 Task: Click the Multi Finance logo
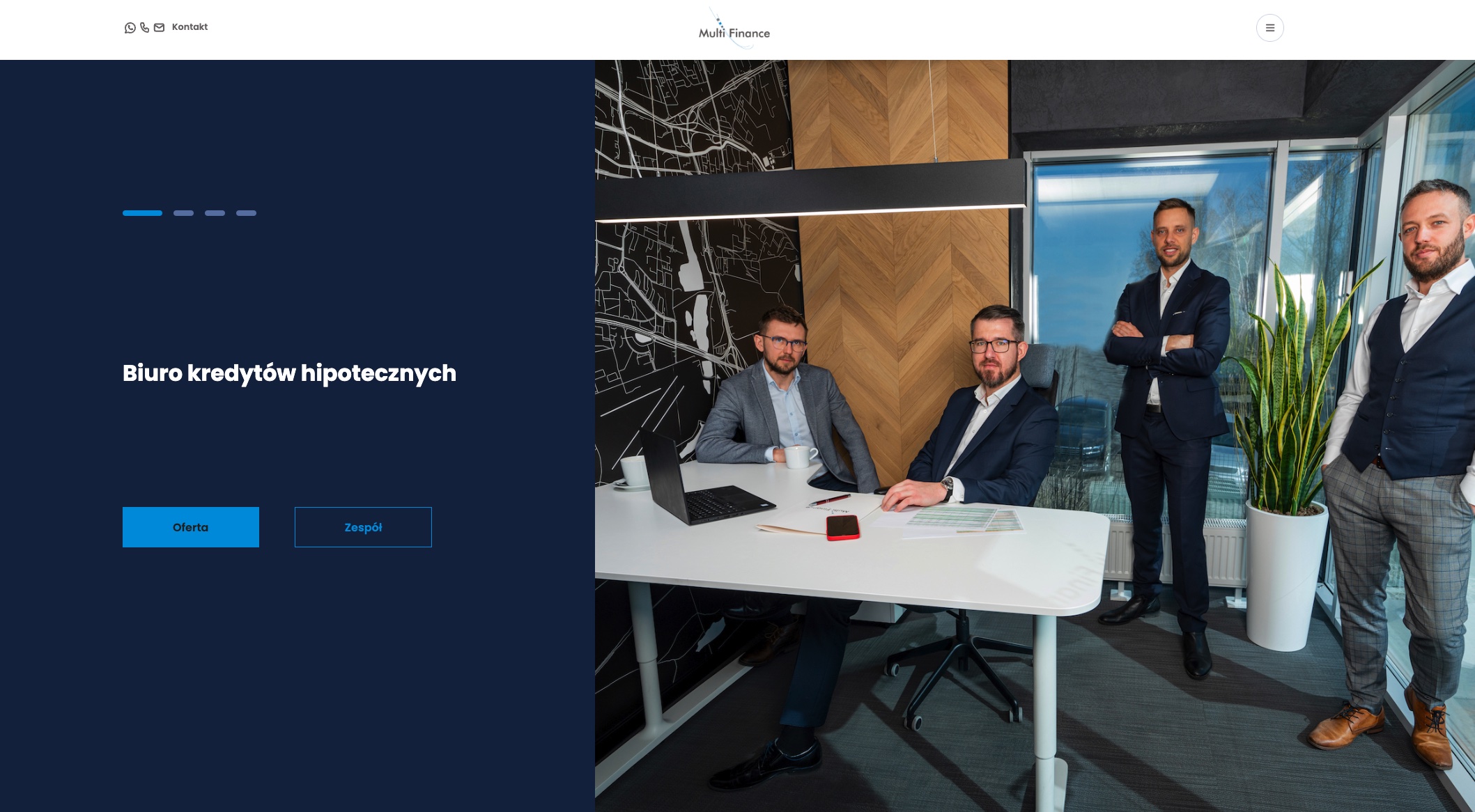[x=734, y=29]
